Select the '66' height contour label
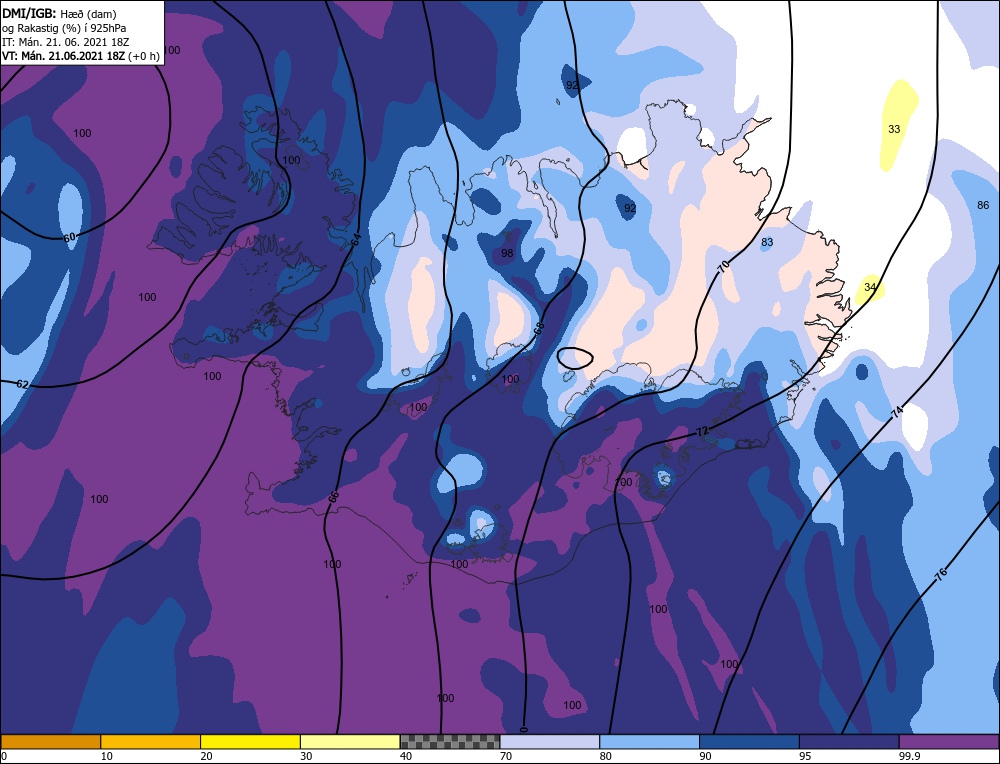The image size is (1000, 764). click(334, 497)
